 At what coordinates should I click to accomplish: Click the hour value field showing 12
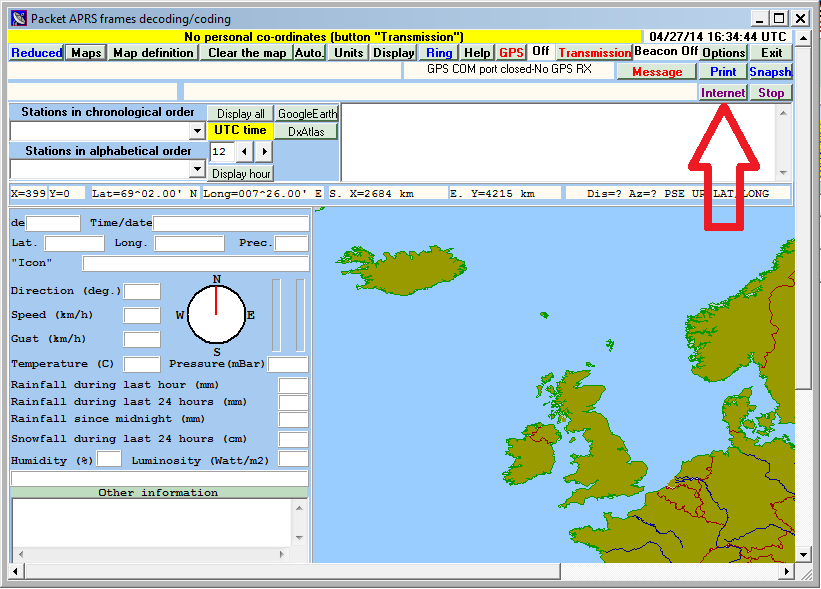[222, 152]
